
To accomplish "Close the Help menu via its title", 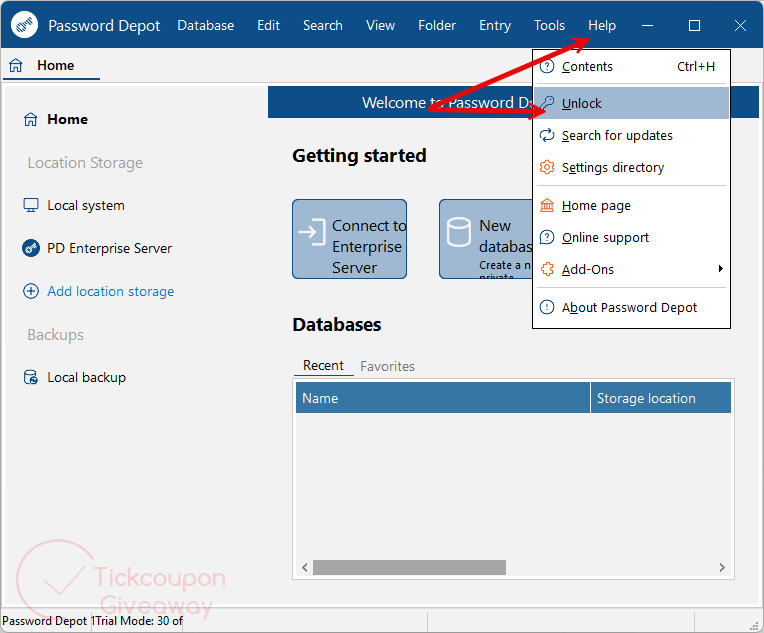I will click(602, 25).
